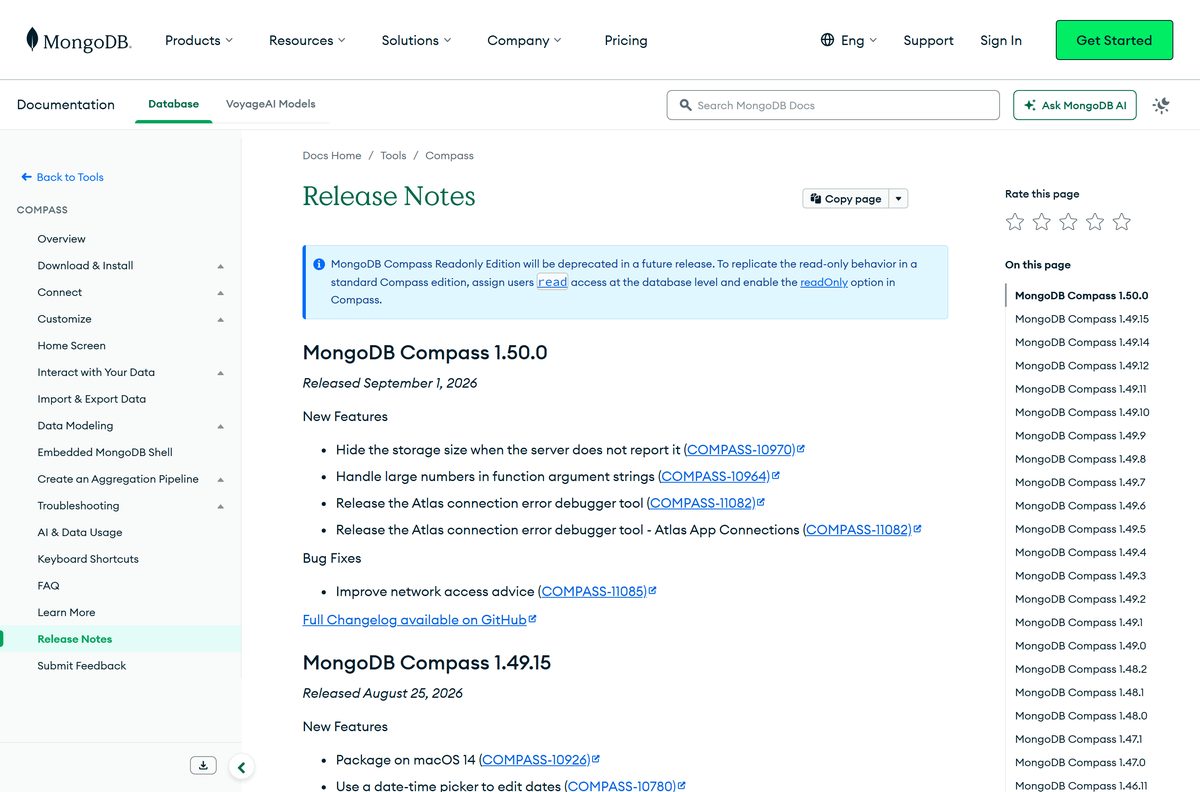The height and width of the screenshot is (792, 1200).
Task: Open the Home Screen sidebar page
Action: click(71, 346)
